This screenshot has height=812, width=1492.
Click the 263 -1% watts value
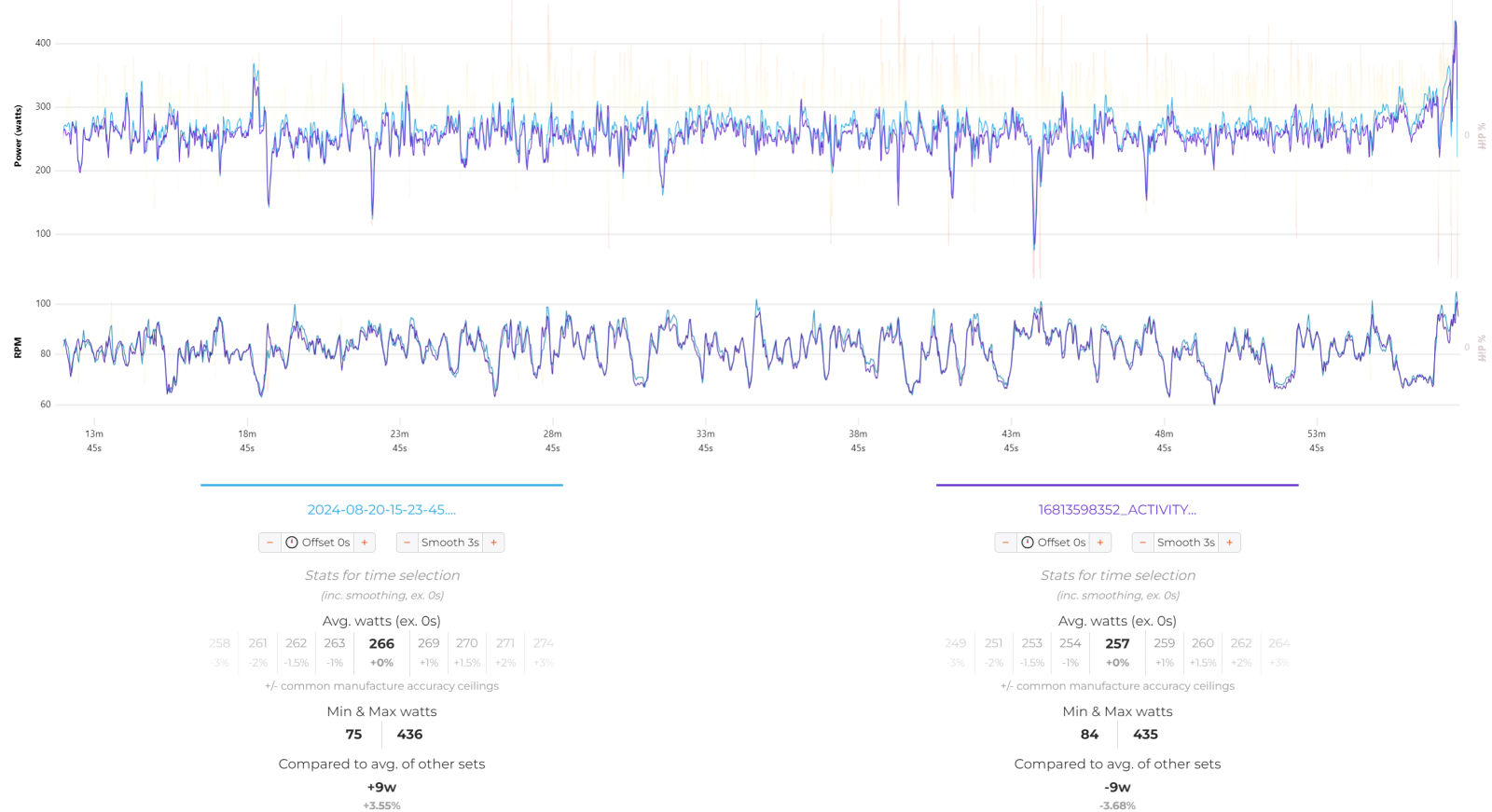(335, 643)
